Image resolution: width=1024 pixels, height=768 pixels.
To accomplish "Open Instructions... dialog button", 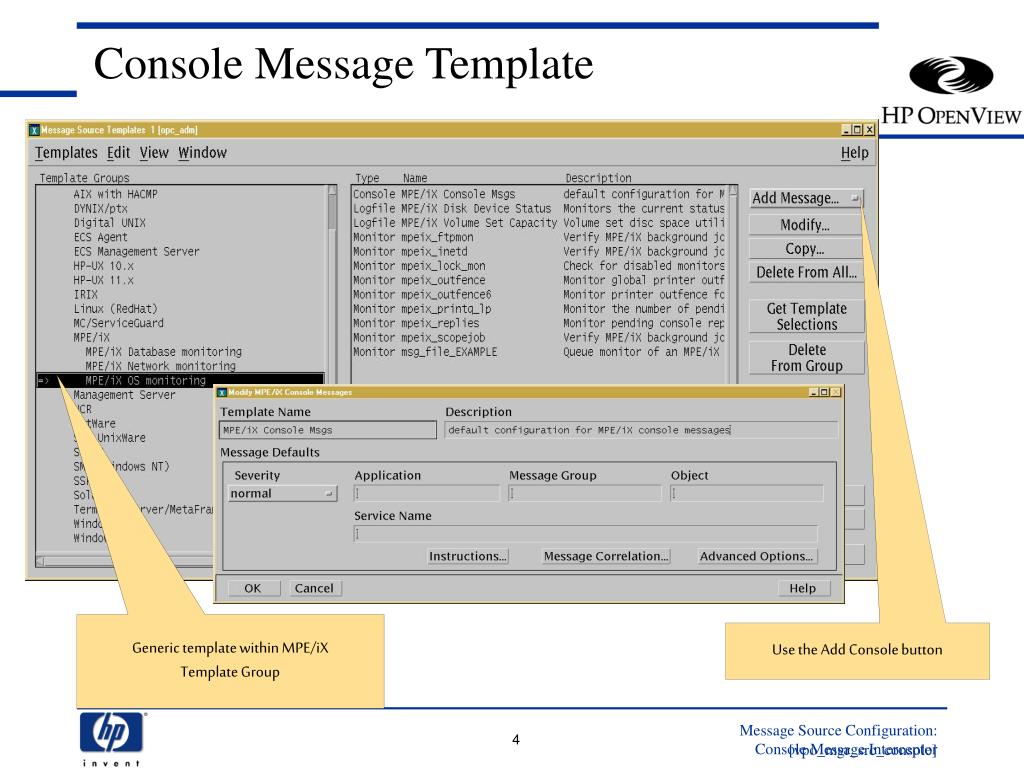I will 468,556.
